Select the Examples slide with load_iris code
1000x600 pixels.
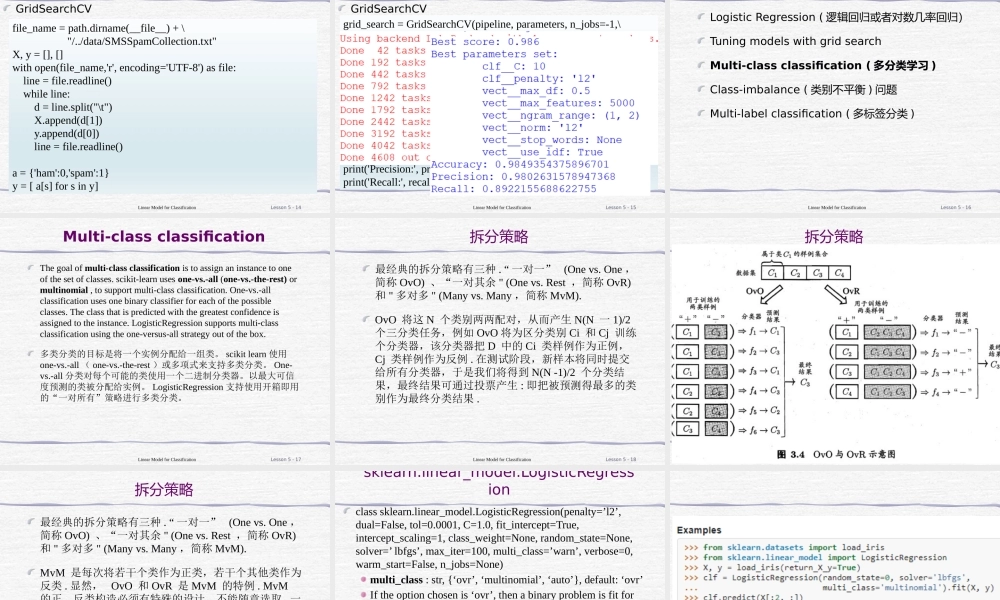point(835,536)
